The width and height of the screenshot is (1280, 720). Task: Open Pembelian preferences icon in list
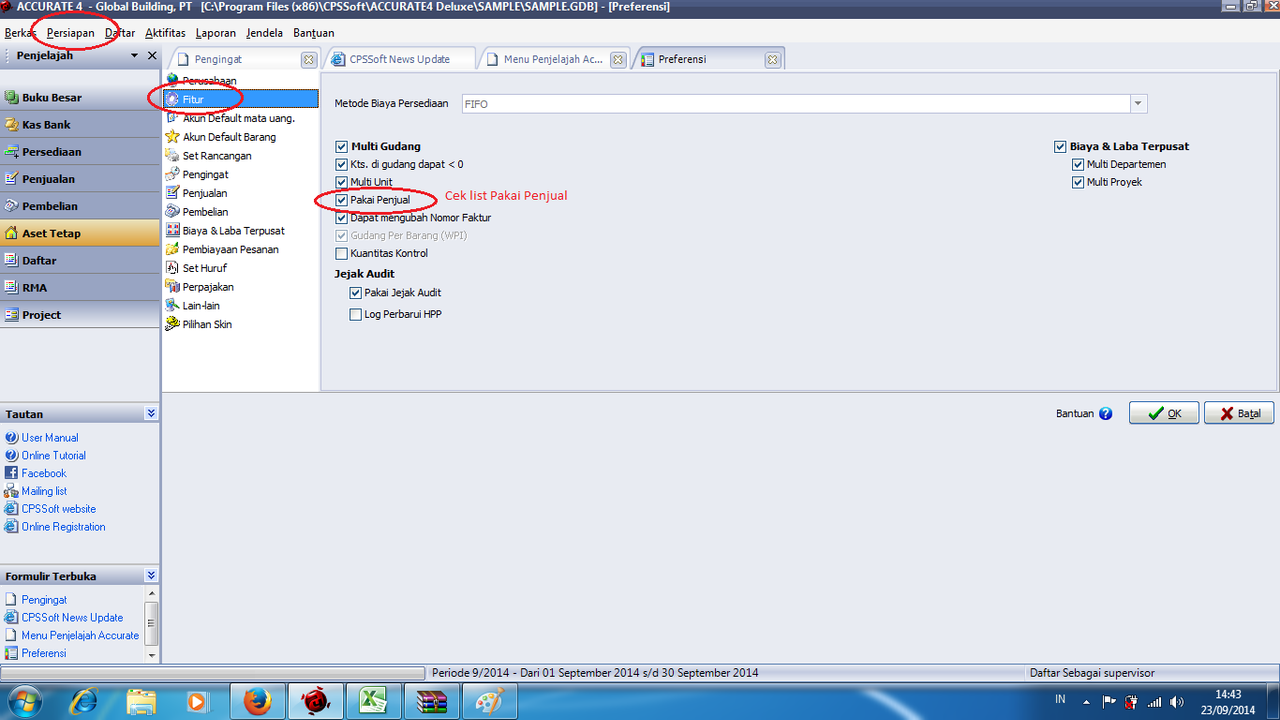[x=173, y=212]
